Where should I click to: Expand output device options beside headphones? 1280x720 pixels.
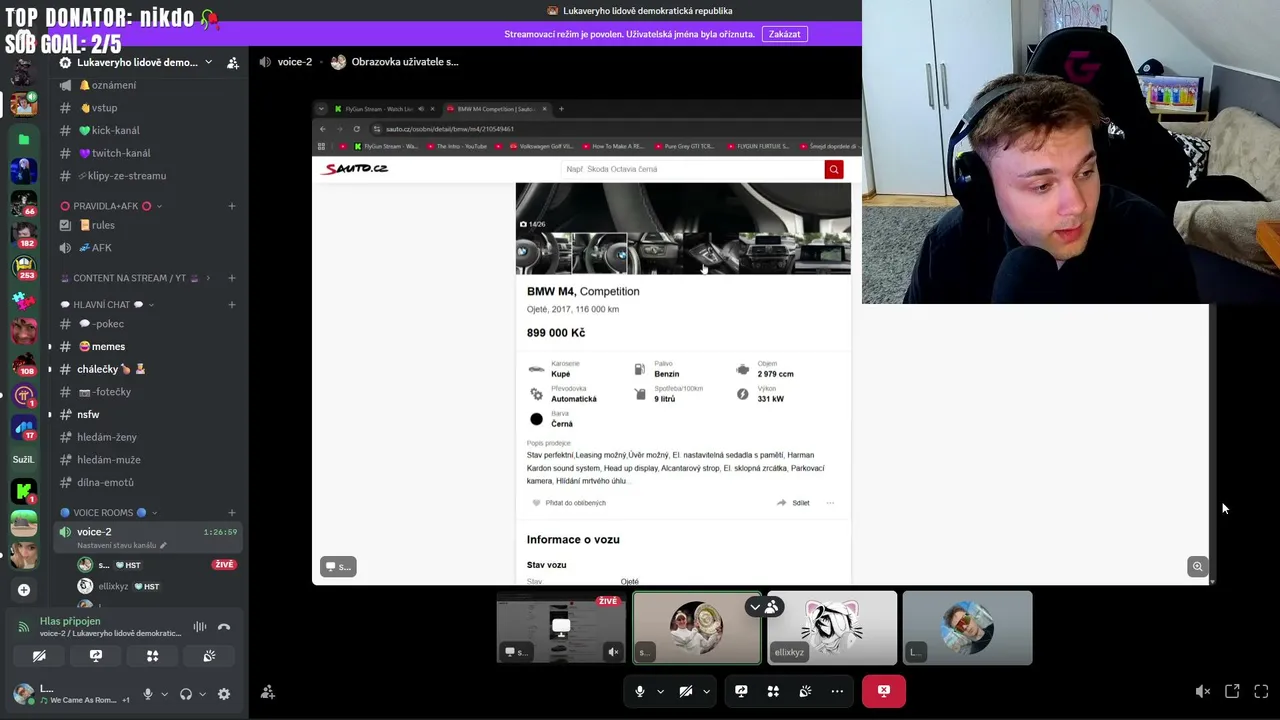pos(202,694)
